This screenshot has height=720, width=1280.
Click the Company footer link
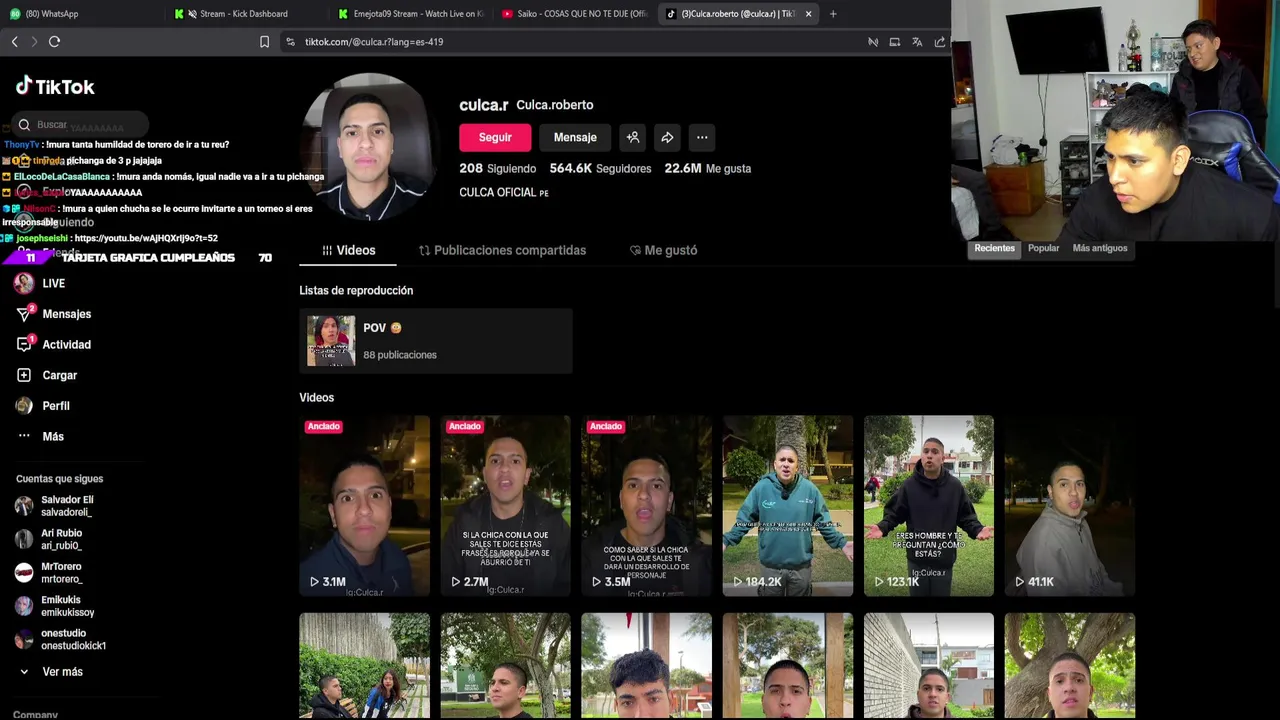[x=35, y=714]
